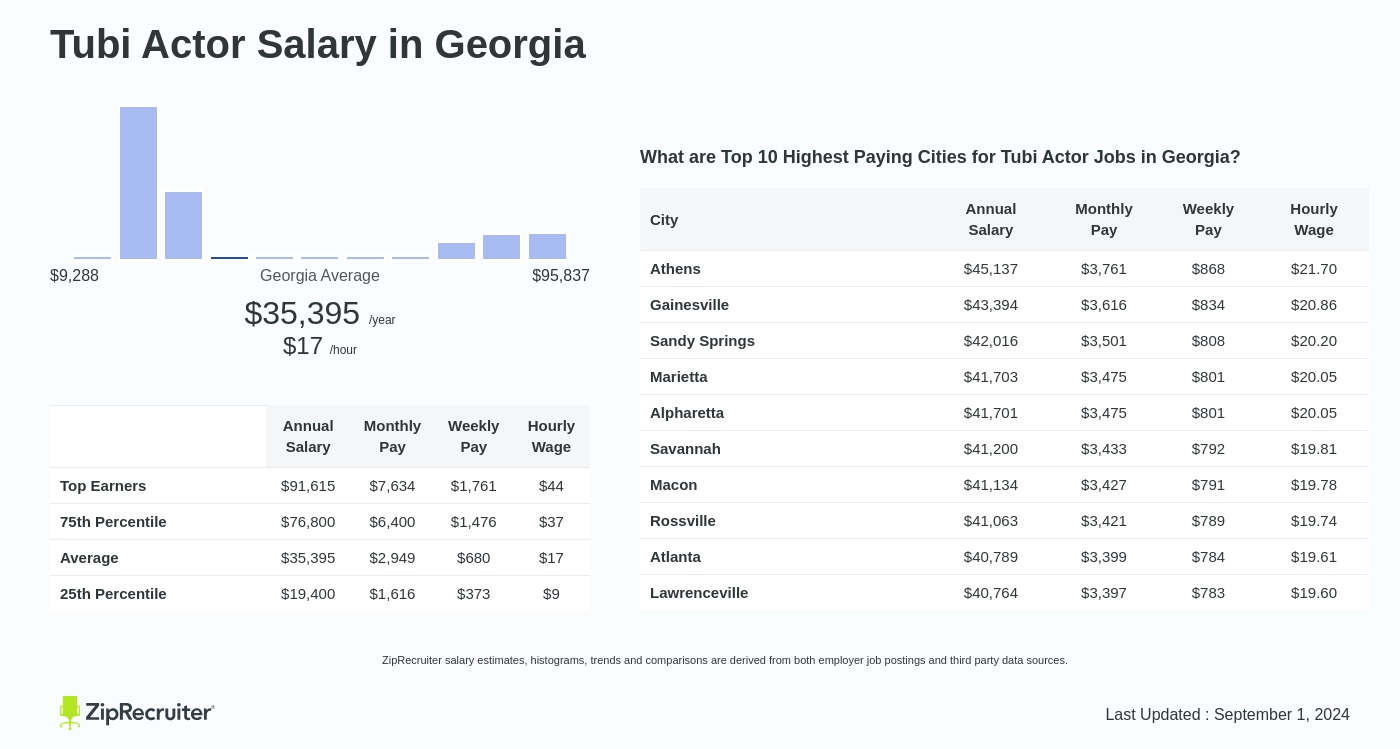
Task: Click the ZipRecruiter salary estimates disclaimer text
Action: click(725, 660)
